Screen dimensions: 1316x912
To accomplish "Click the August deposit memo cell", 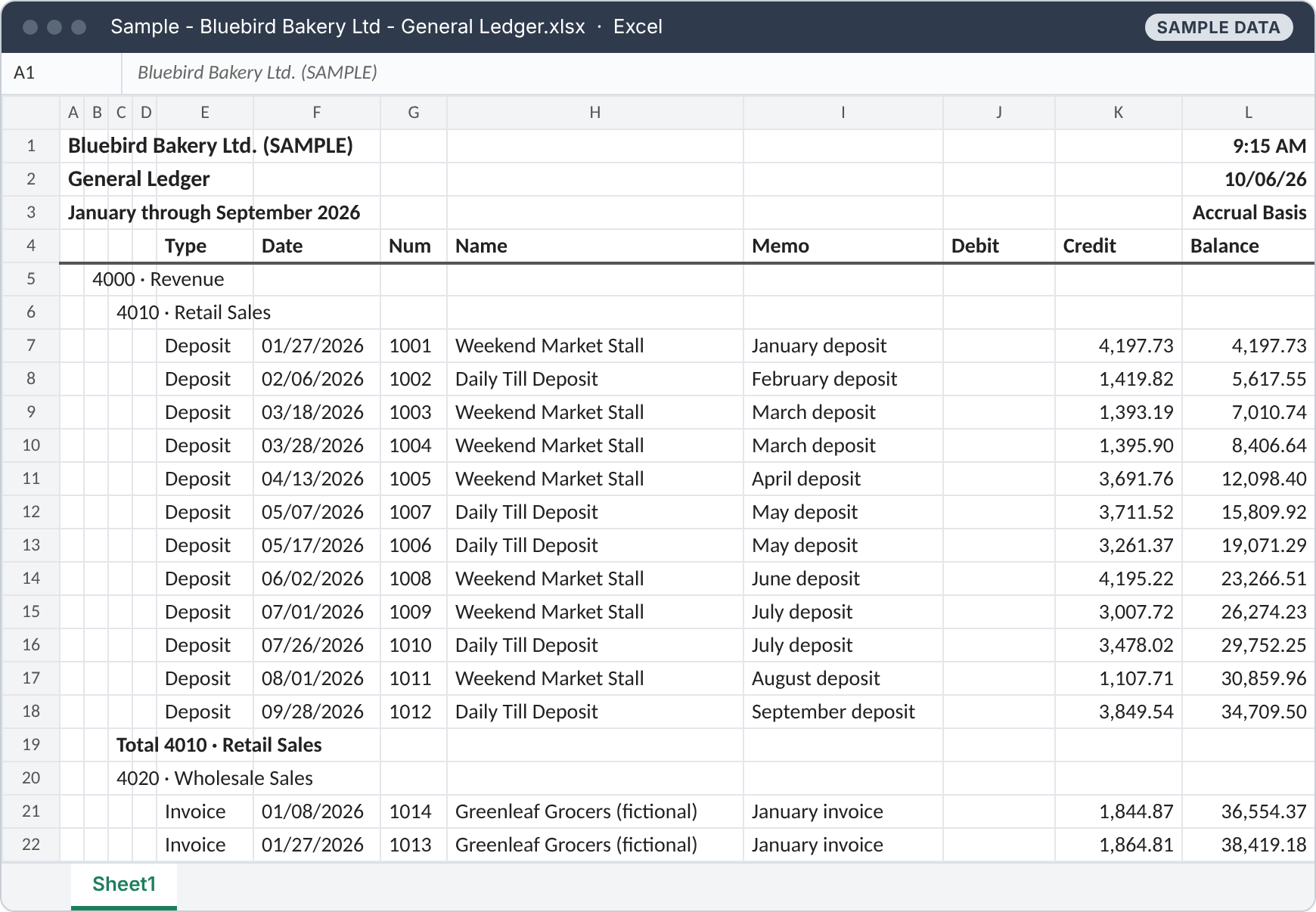I will (843, 678).
